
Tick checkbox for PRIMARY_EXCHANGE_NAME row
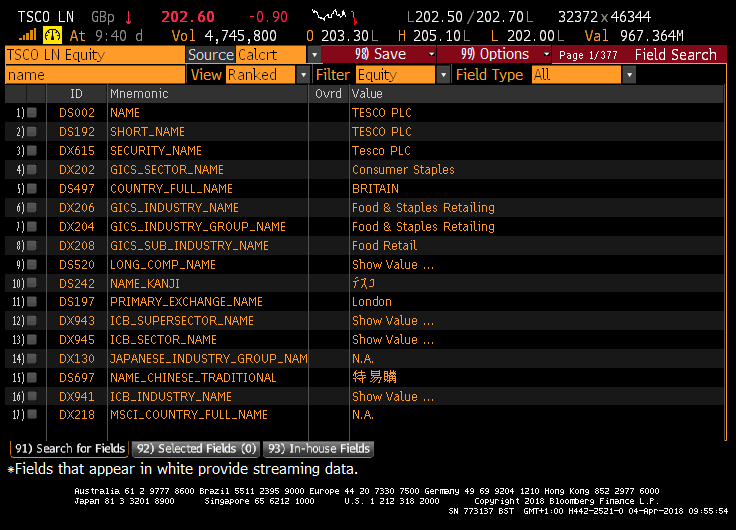click(x=32, y=301)
